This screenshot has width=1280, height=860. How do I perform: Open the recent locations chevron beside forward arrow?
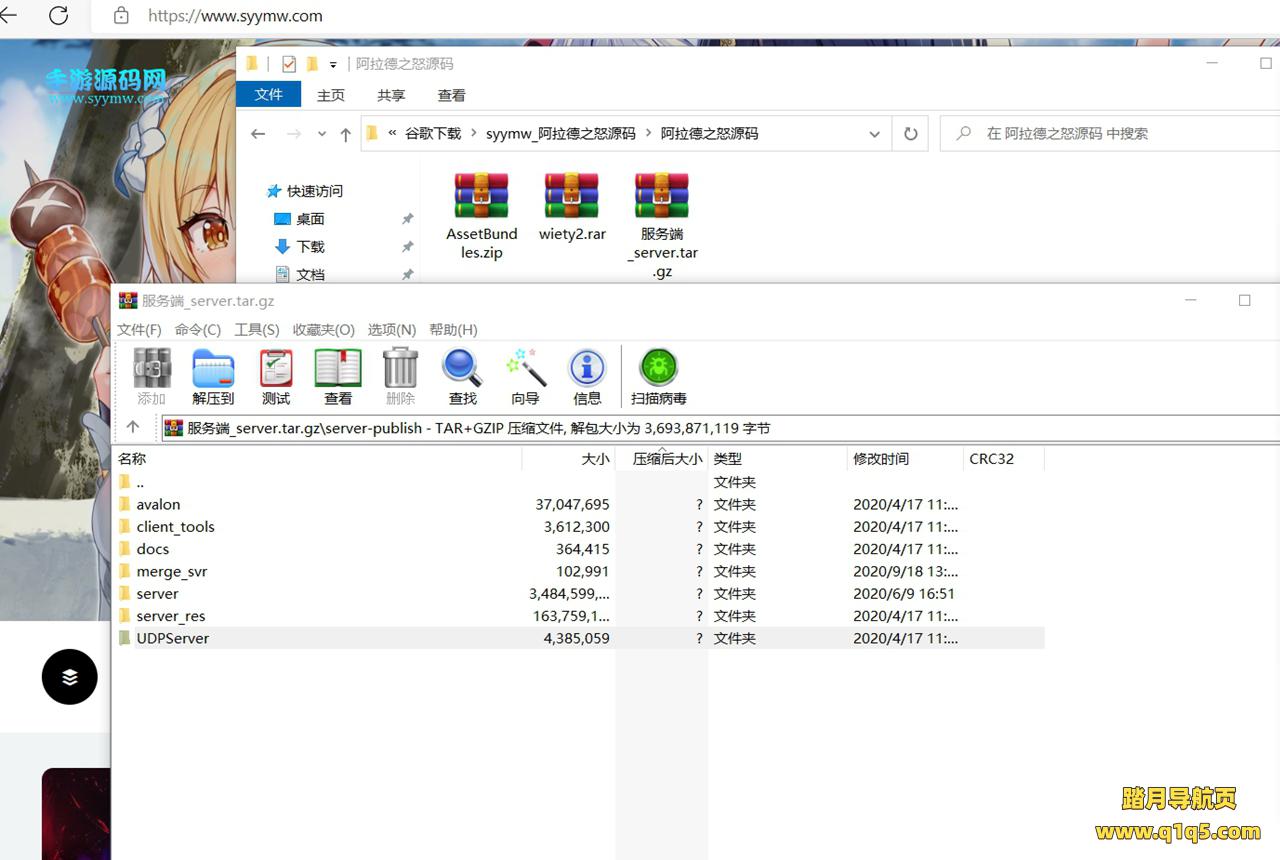coord(321,134)
